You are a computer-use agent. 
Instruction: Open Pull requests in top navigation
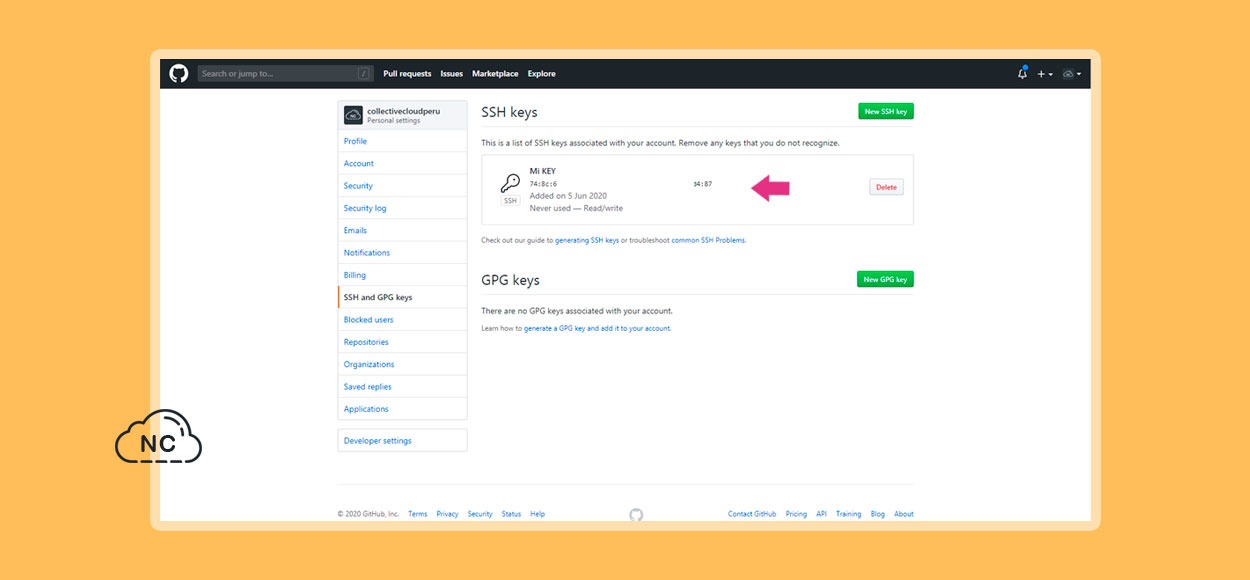[407, 74]
